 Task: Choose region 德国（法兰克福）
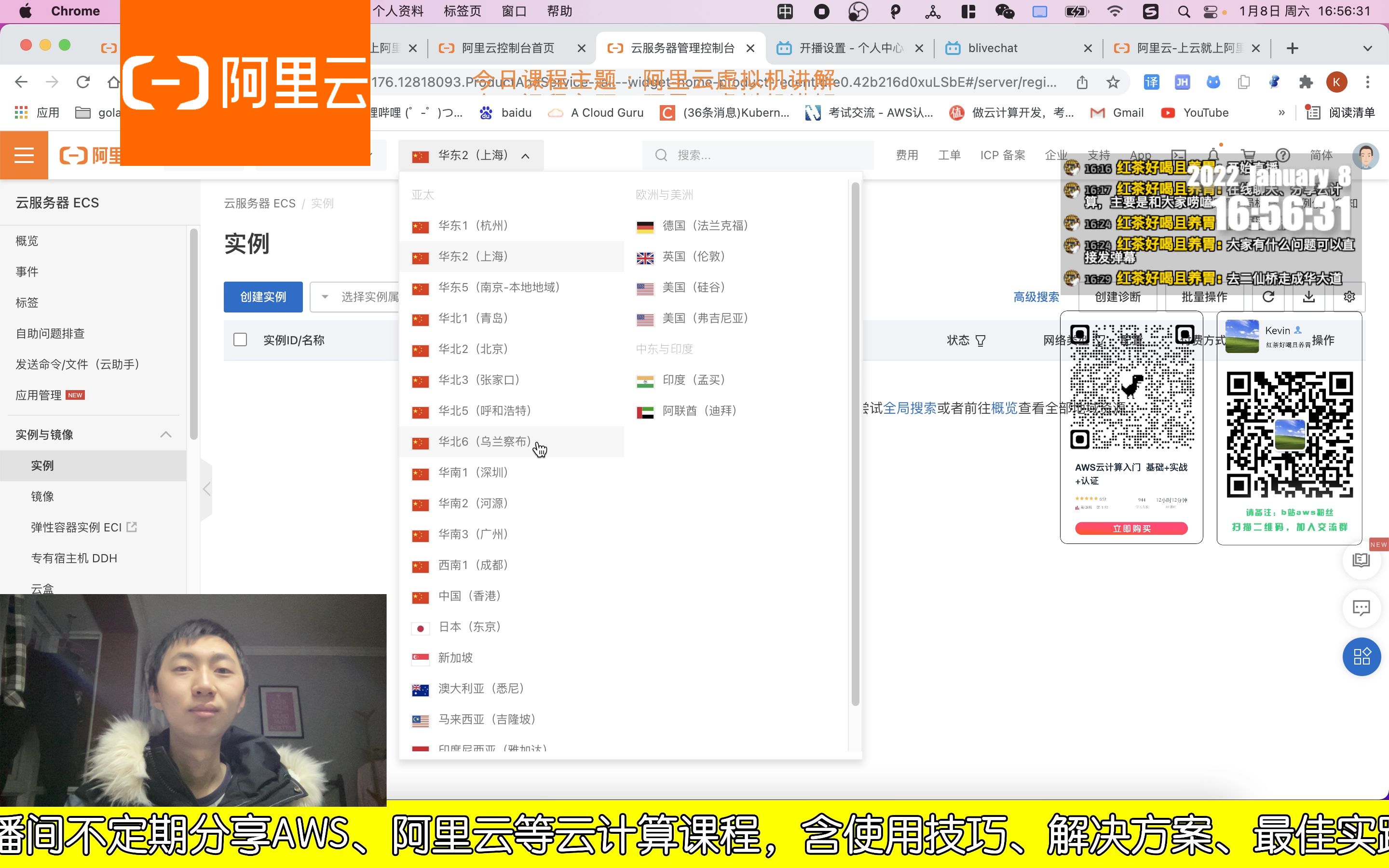point(705,226)
